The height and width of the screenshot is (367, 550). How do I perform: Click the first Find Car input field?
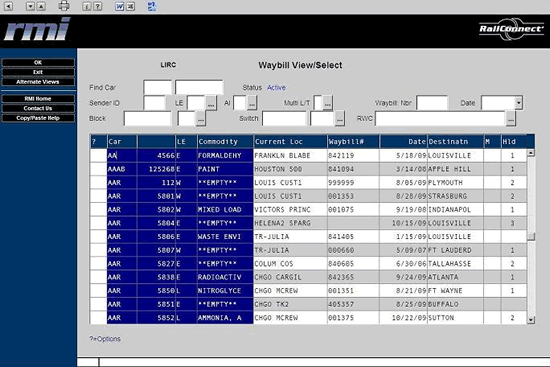pyautogui.click(x=158, y=87)
